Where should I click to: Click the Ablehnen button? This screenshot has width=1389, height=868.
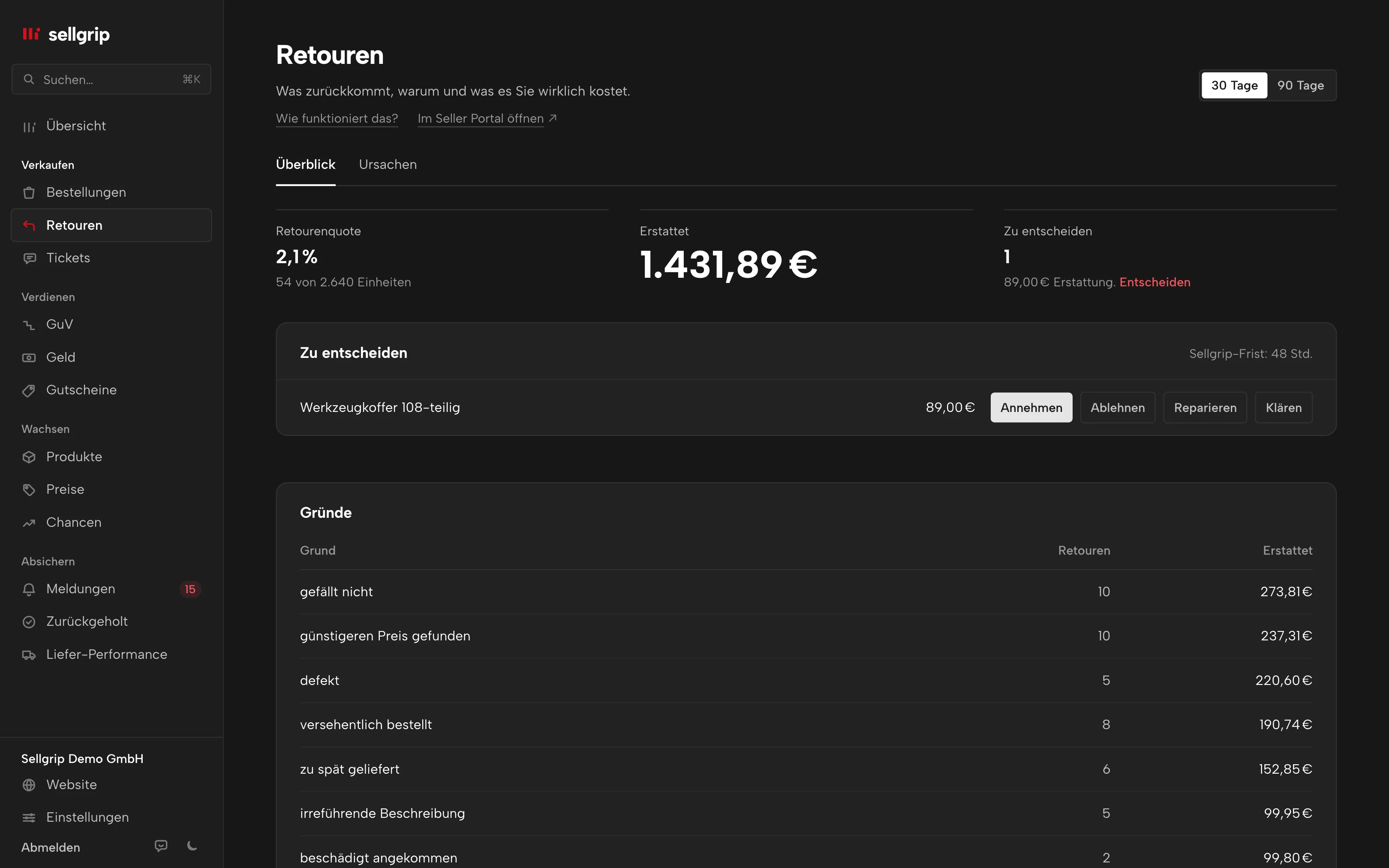1118,408
